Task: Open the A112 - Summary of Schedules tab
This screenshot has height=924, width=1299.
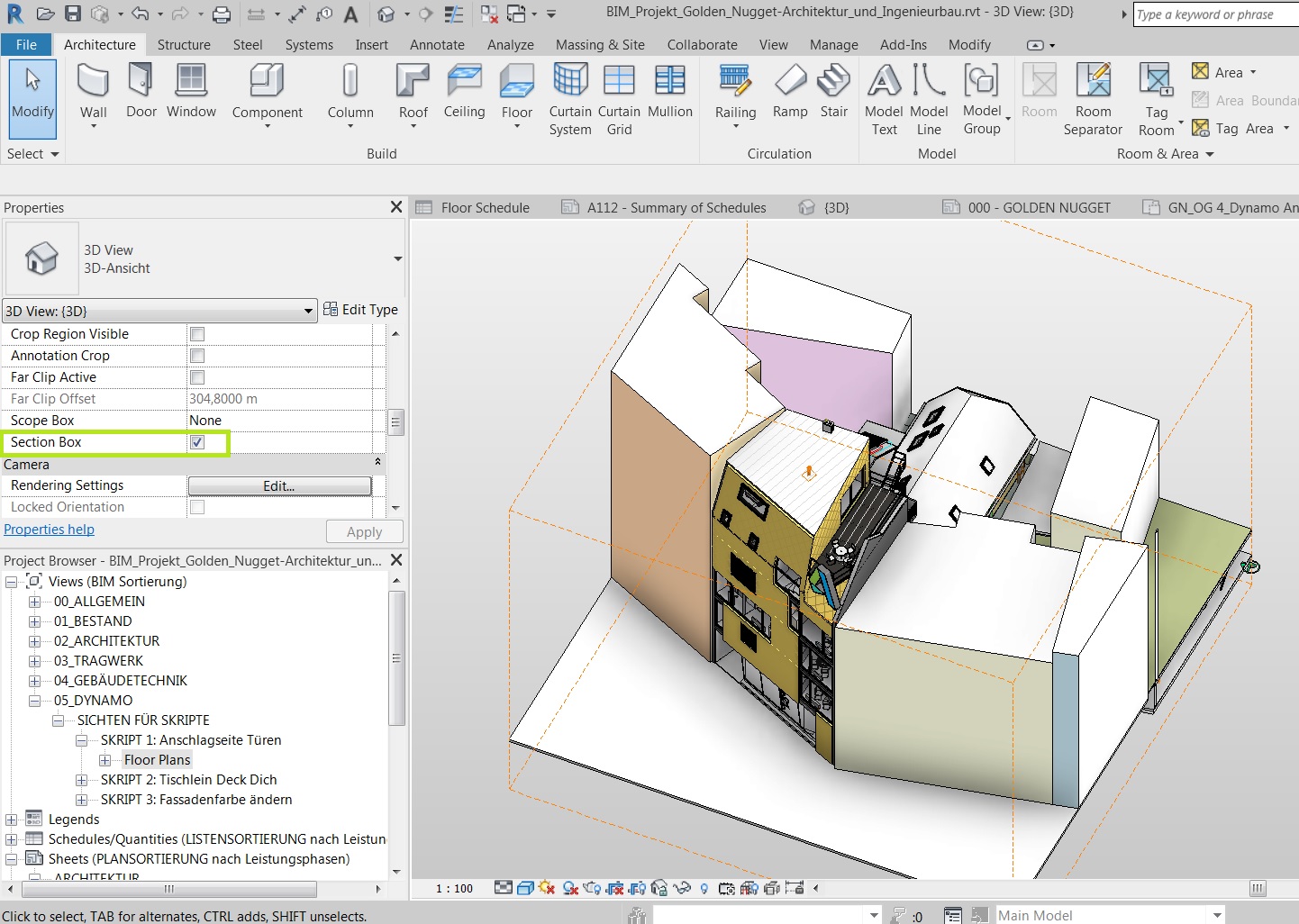Action: tap(674, 207)
